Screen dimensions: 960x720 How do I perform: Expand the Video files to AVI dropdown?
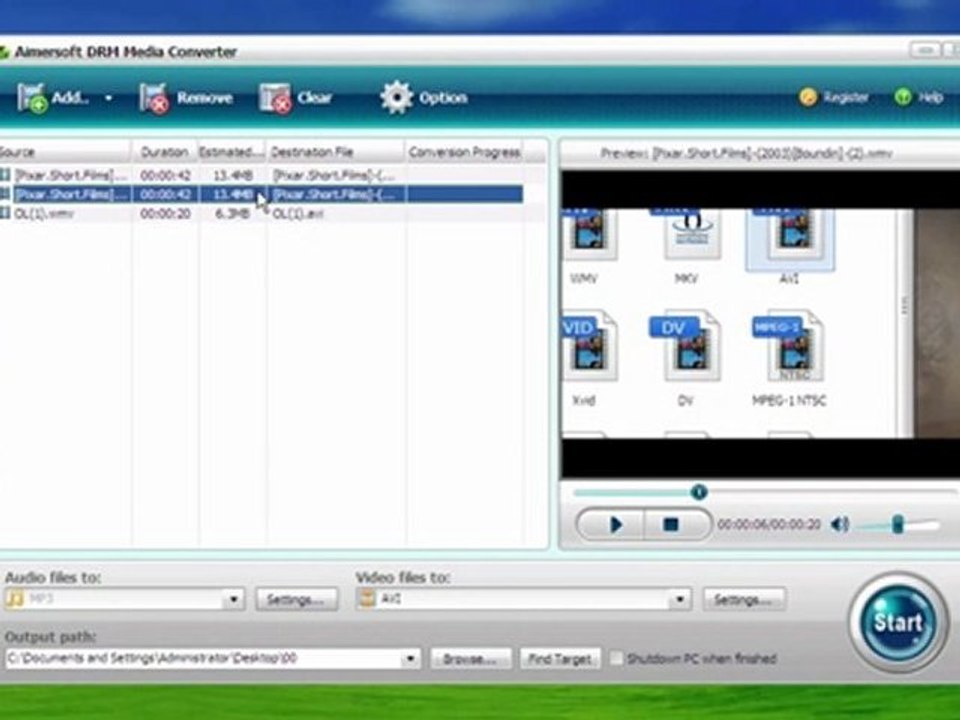point(679,599)
